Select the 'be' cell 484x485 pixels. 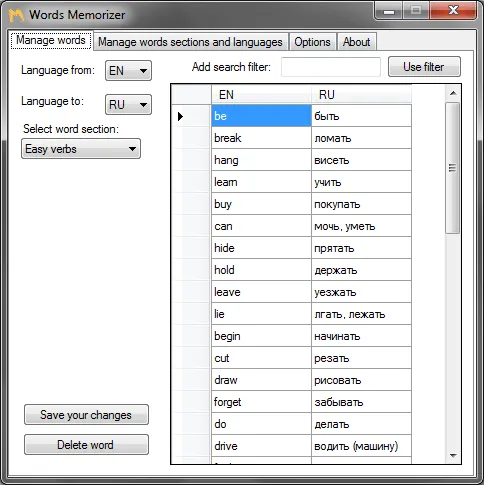(x=261, y=116)
